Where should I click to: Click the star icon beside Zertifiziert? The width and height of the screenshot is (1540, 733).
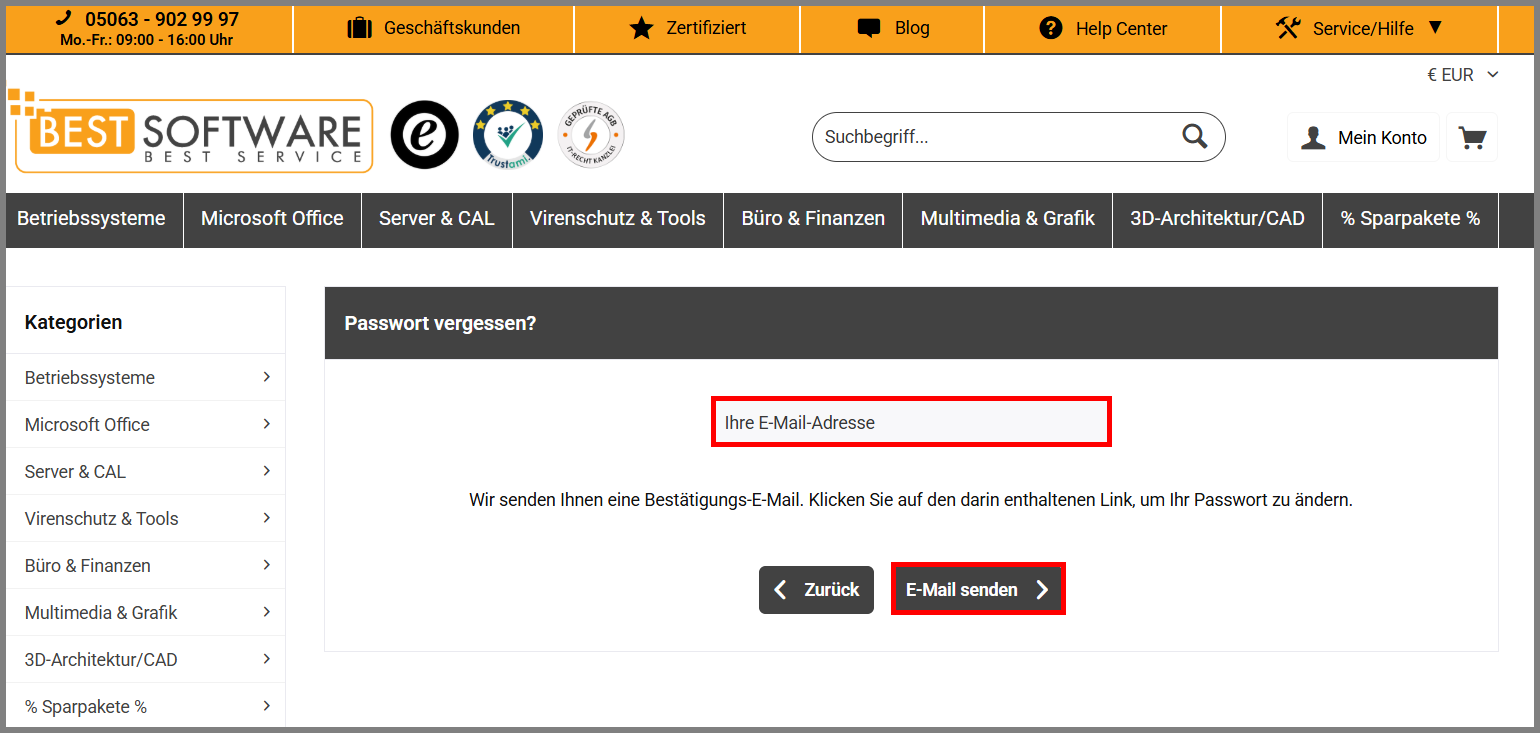[641, 28]
